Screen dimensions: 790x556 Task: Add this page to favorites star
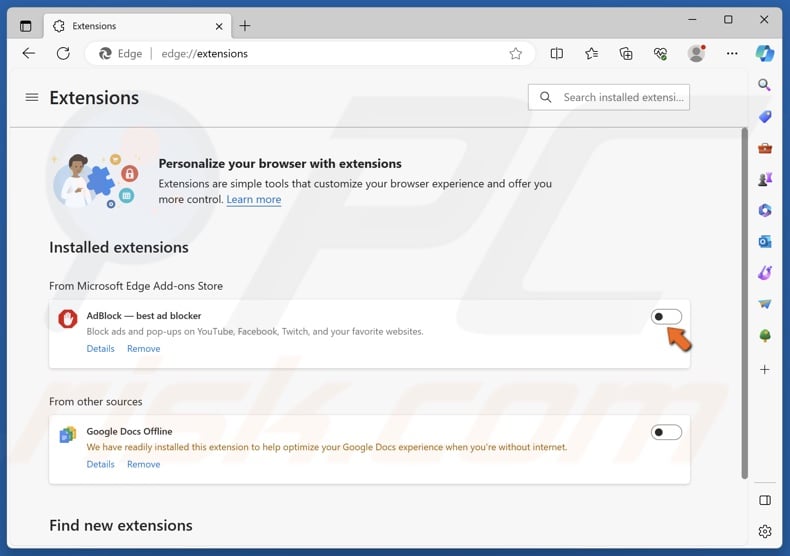(515, 53)
